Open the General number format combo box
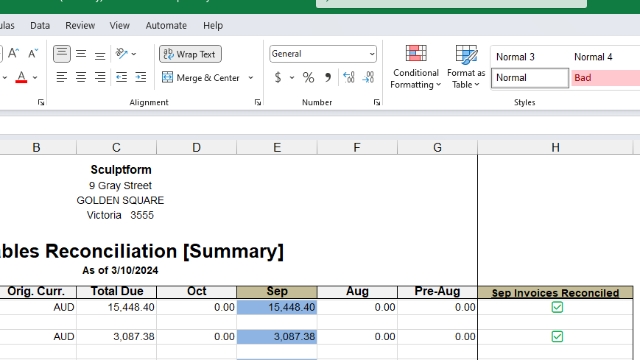This screenshot has height=360, width=640. (x=322, y=54)
